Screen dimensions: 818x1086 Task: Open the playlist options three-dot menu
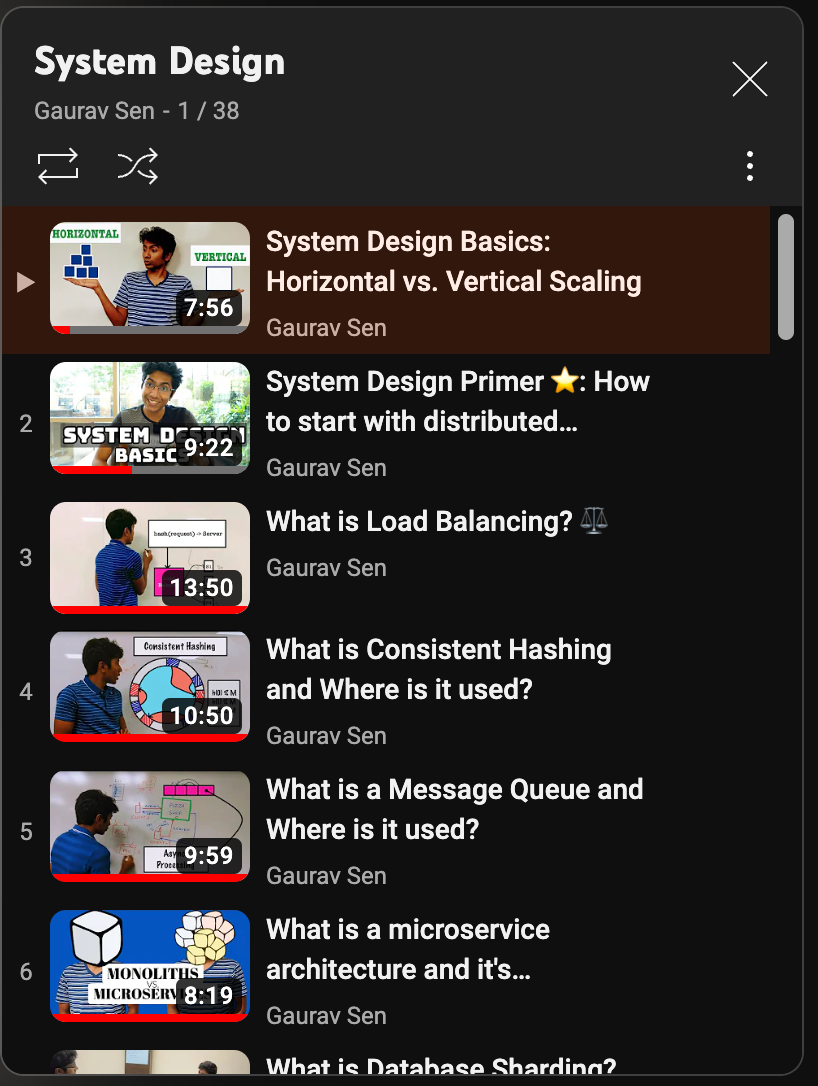pos(749,166)
